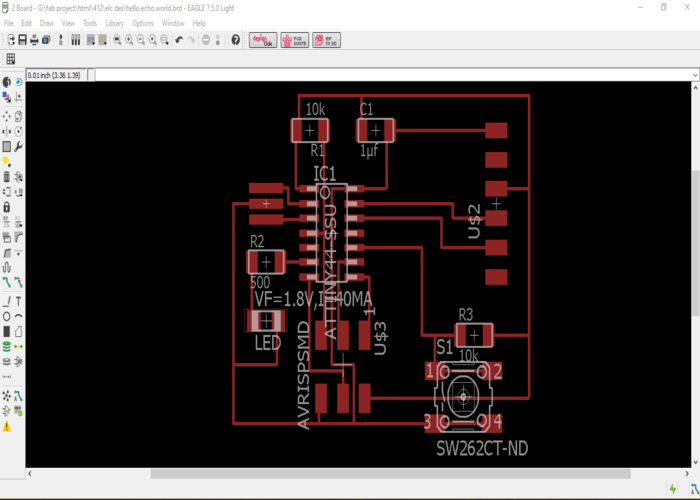The image size is (700, 500).
Task: Select the Info tool
Action: click(x=7, y=82)
